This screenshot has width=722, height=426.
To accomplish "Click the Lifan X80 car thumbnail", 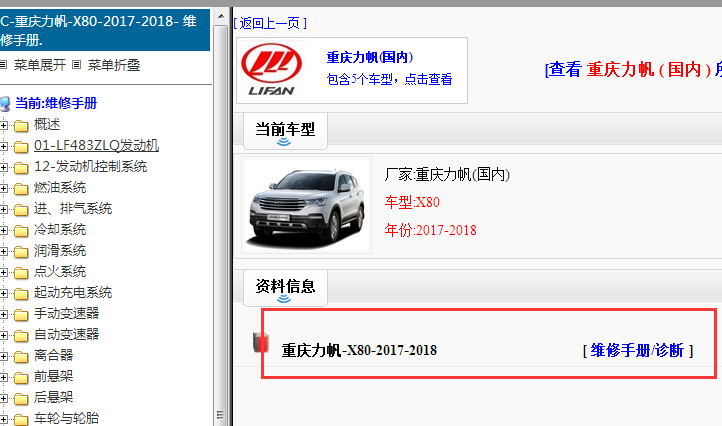I will click(x=306, y=205).
